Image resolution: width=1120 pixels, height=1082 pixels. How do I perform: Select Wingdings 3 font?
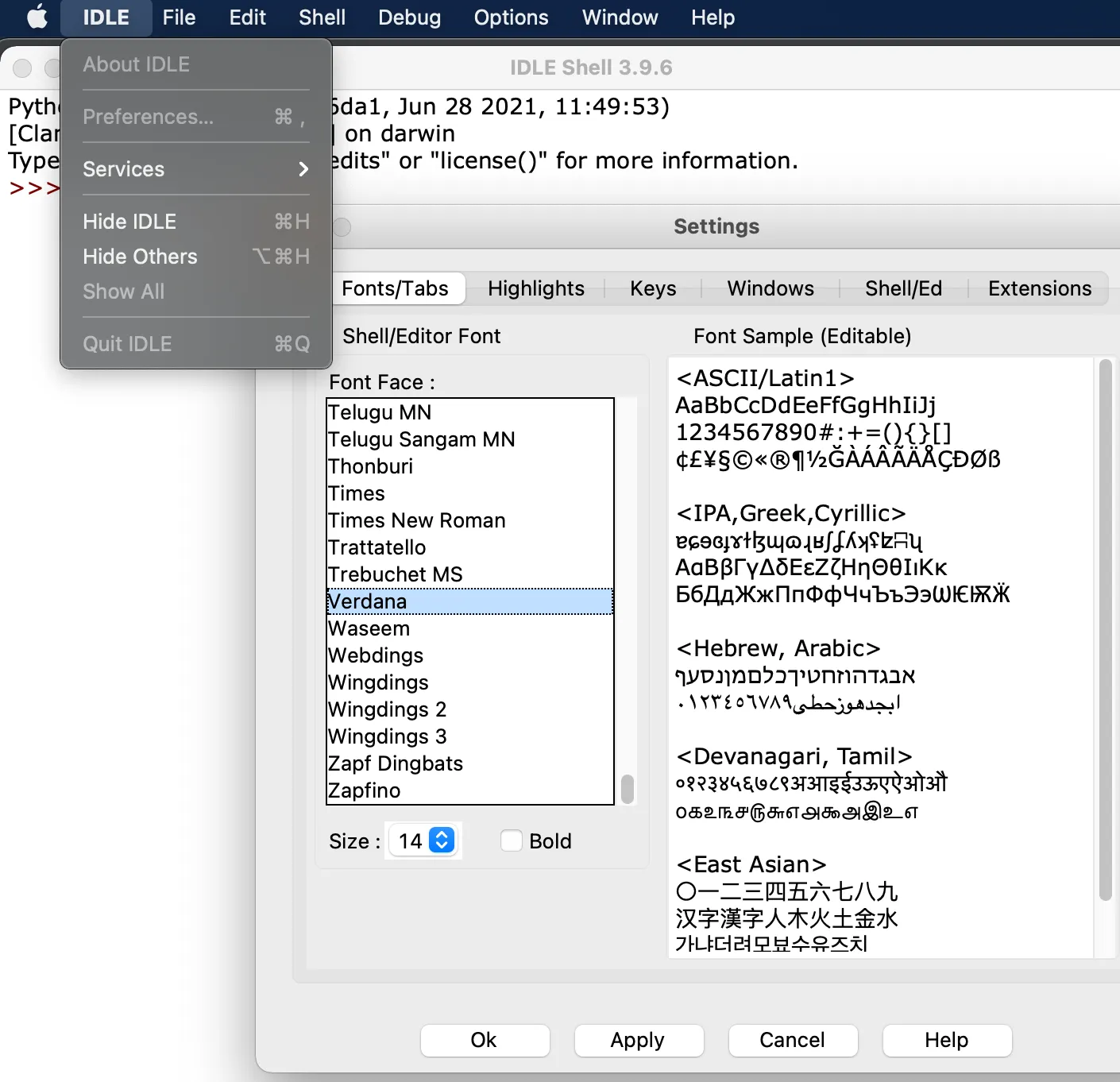click(x=470, y=736)
